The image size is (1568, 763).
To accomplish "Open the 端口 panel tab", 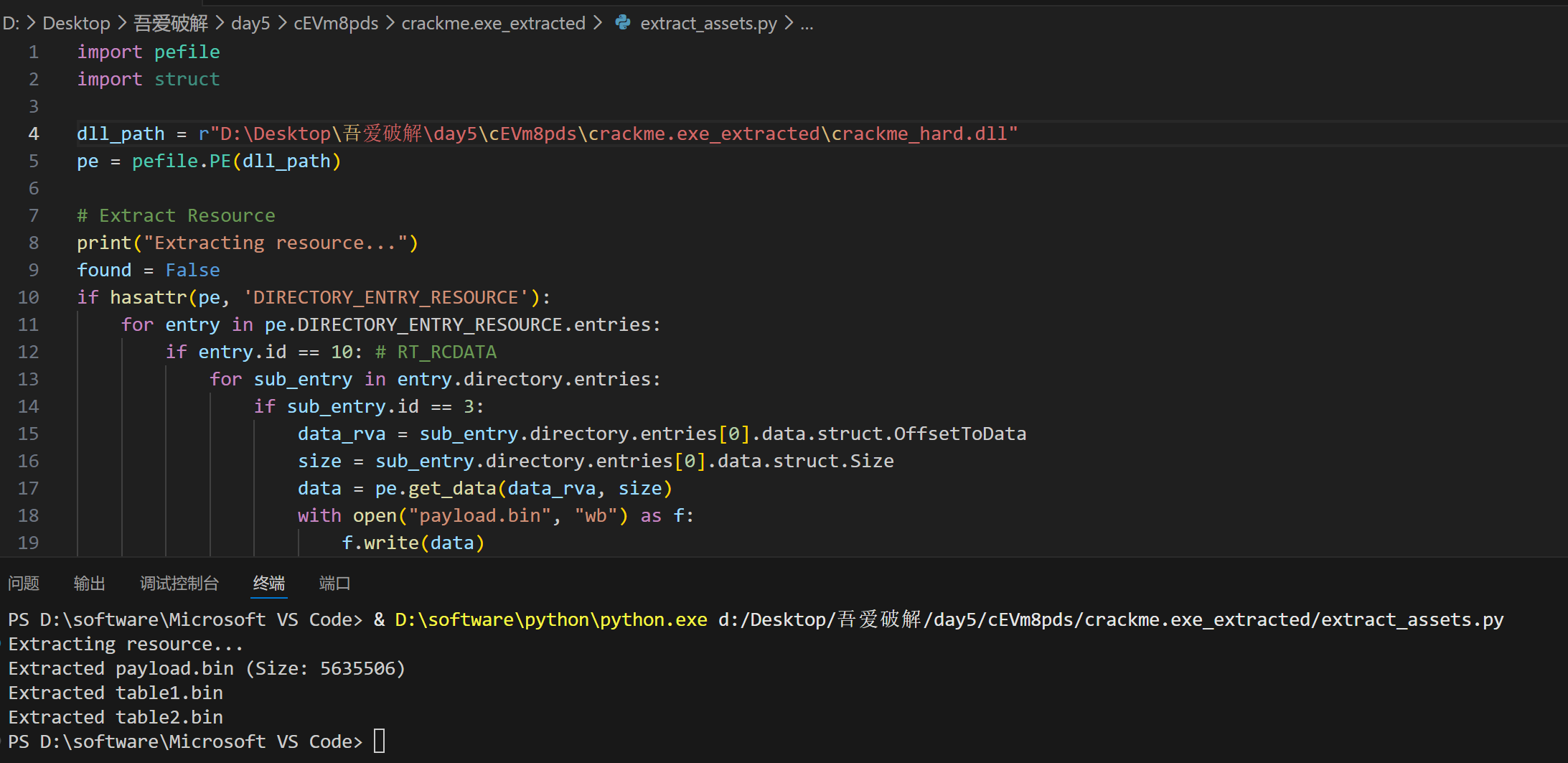I will 334,584.
